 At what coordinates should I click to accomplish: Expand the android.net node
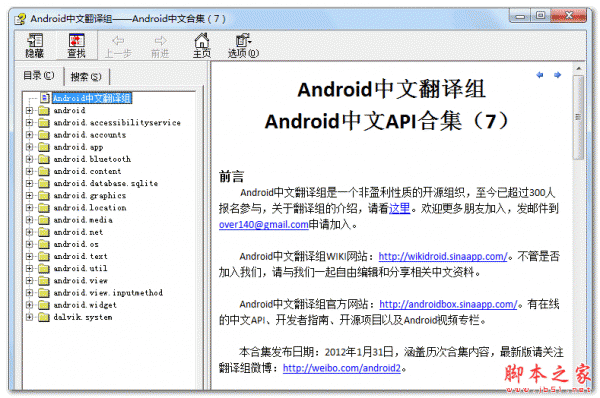(x=29, y=232)
